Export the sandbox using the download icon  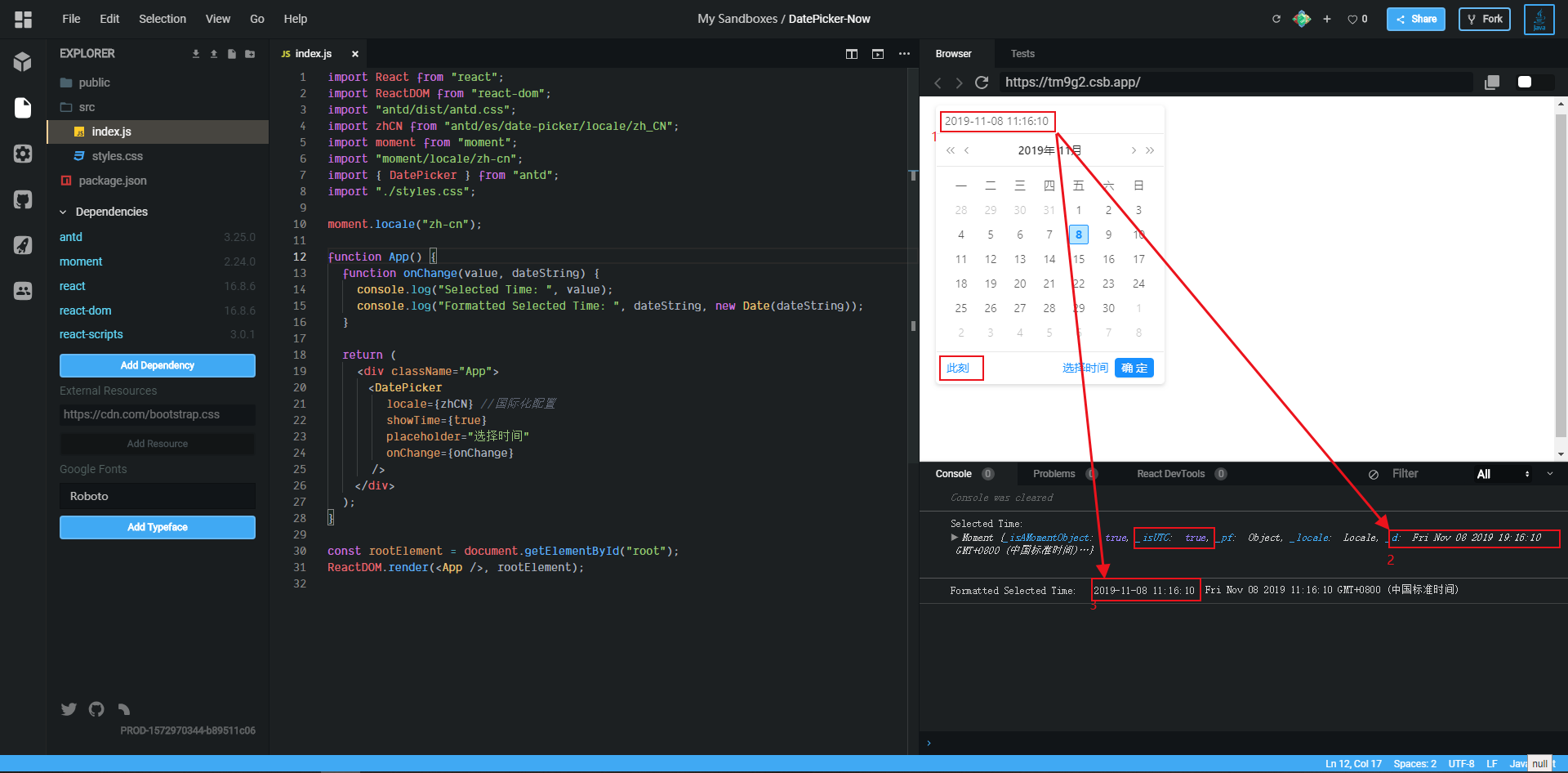(x=196, y=53)
